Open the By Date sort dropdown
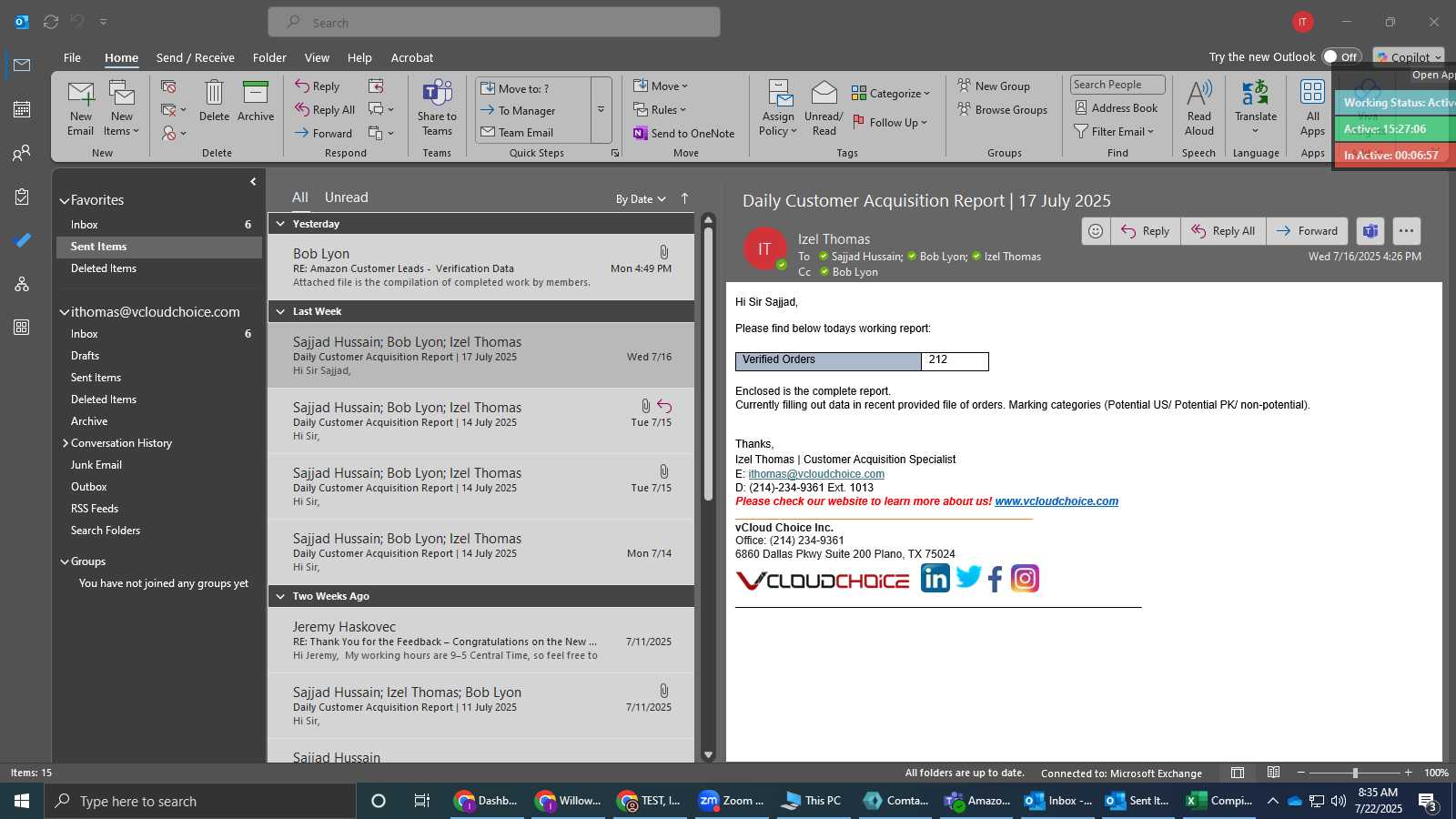 pyautogui.click(x=641, y=199)
